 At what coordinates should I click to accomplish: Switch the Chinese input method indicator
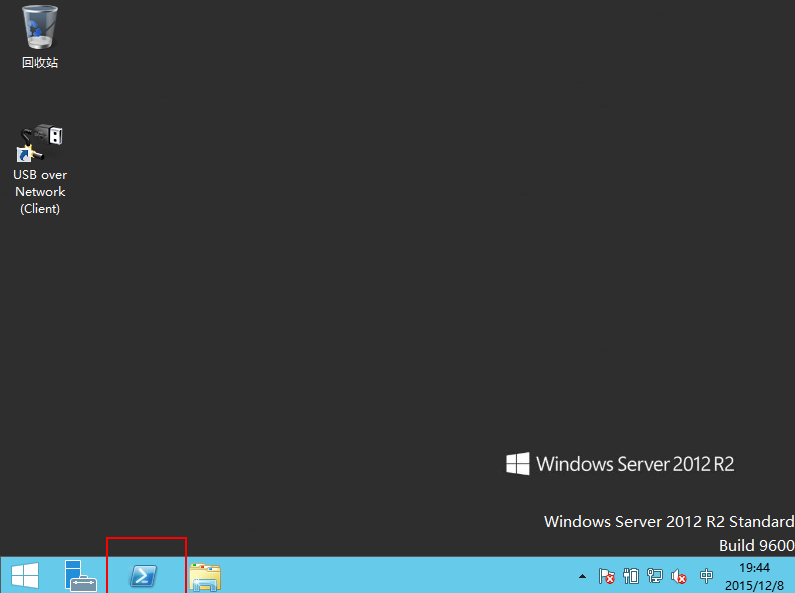point(706,576)
